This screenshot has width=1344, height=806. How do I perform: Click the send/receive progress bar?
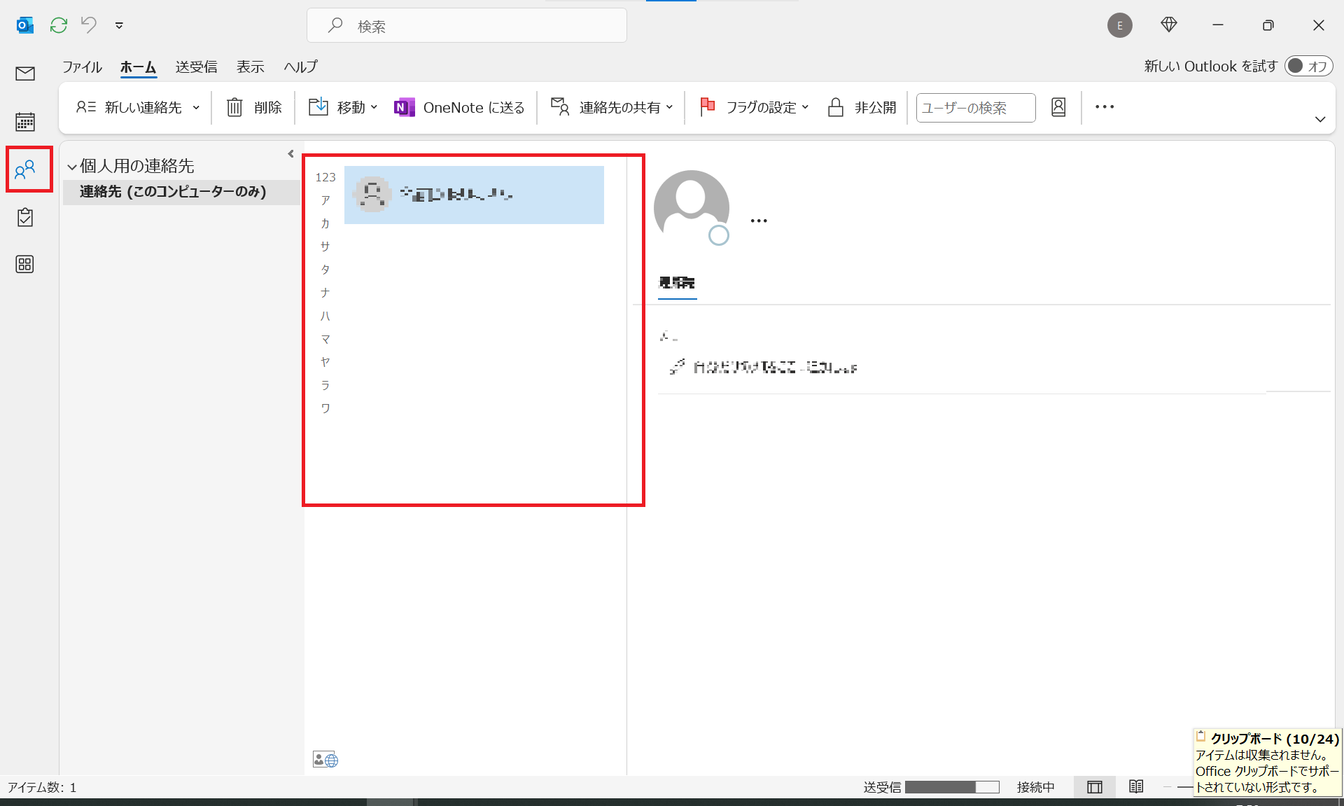point(951,787)
